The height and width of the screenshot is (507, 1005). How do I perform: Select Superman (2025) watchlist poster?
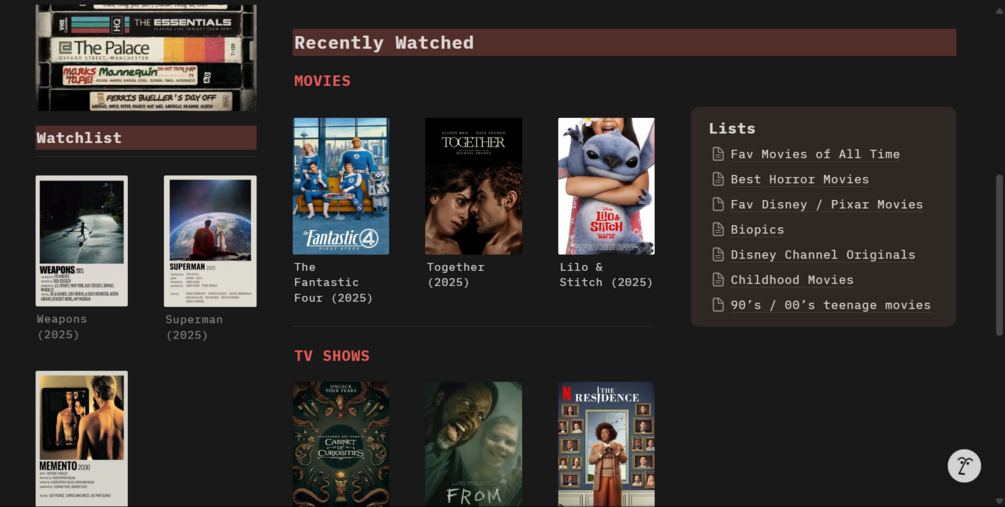tap(210, 241)
